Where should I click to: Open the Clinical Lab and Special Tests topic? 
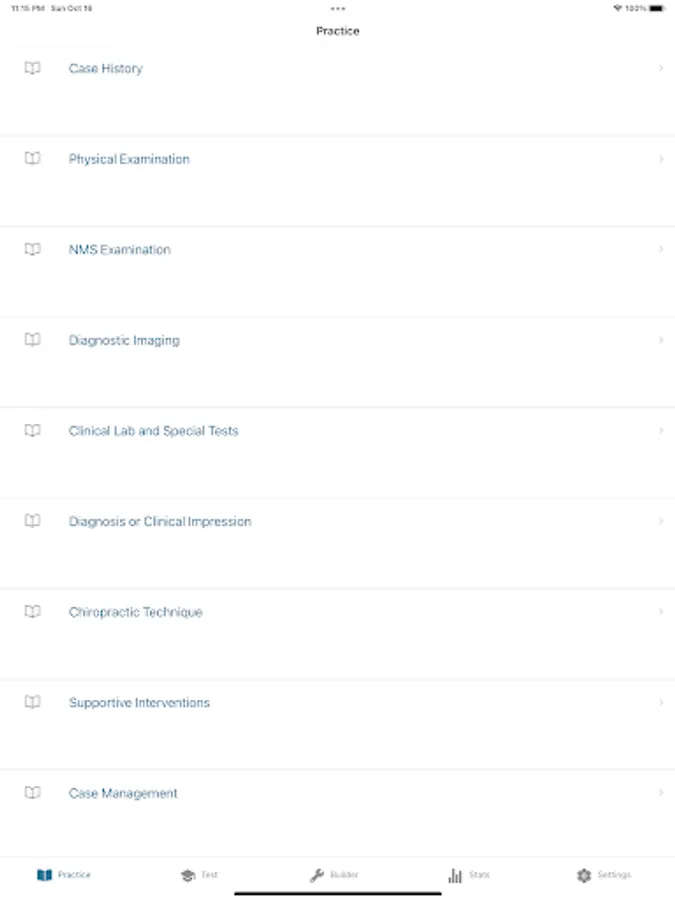tap(154, 431)
